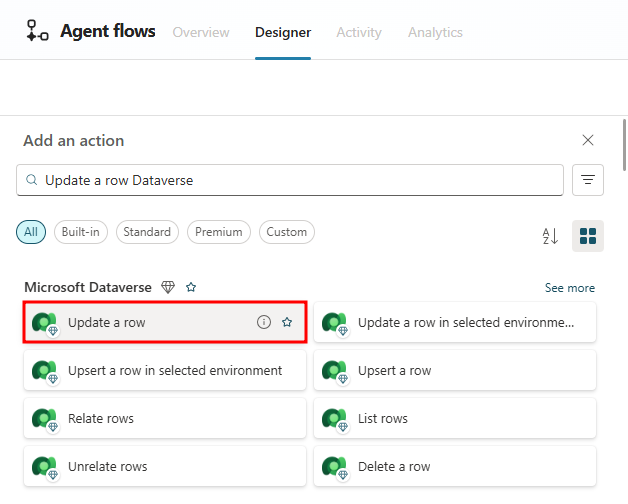Filter by Premium connectors
Viewport: 628px width, 504px height.
coord(219,232)
